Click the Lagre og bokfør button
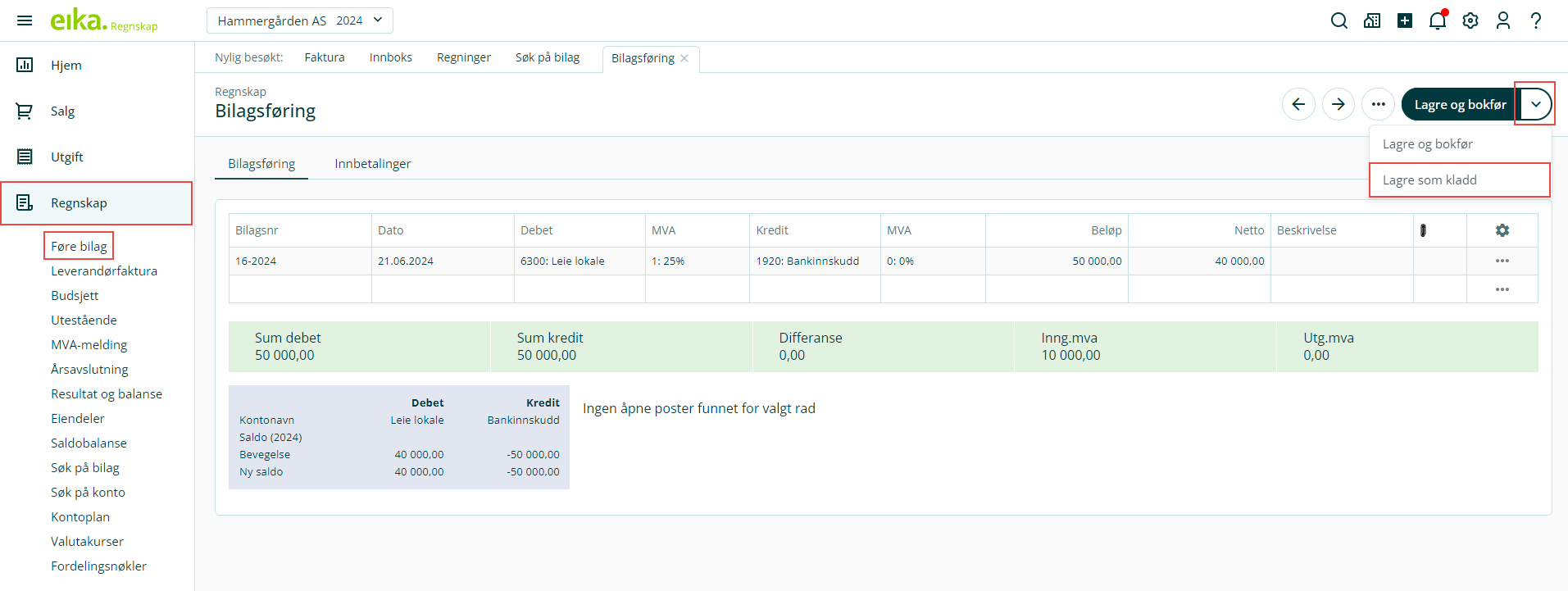The width and height of the screenshot is (1568, 591). (1459, 104)
